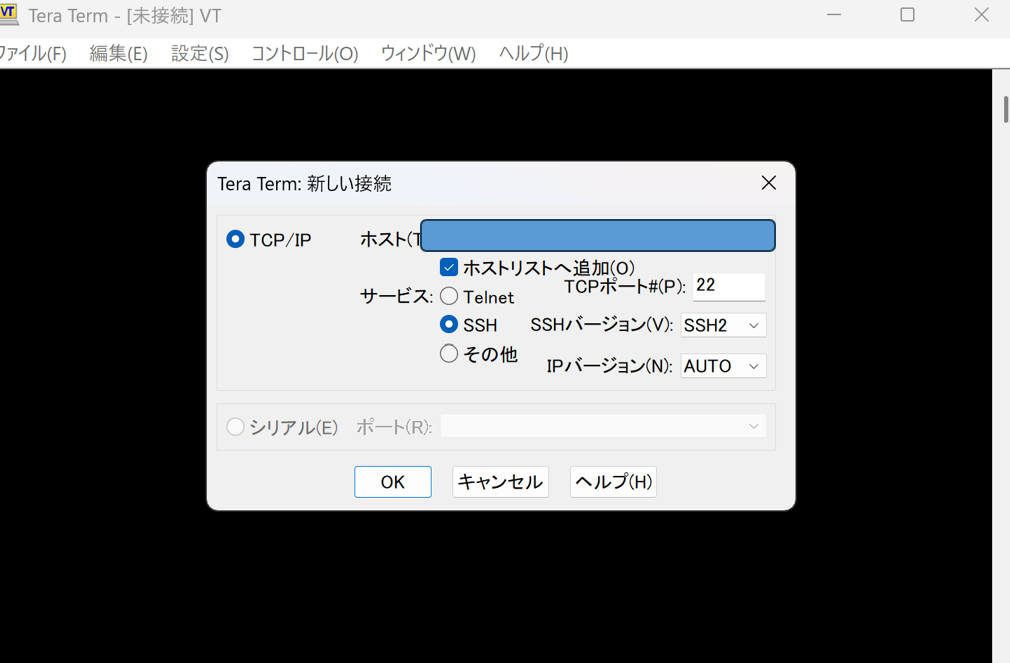Image resolution: width=1010 pixels, height=663 pixels.
Task: Select the TCP/IP radio button
Action: 235,239
